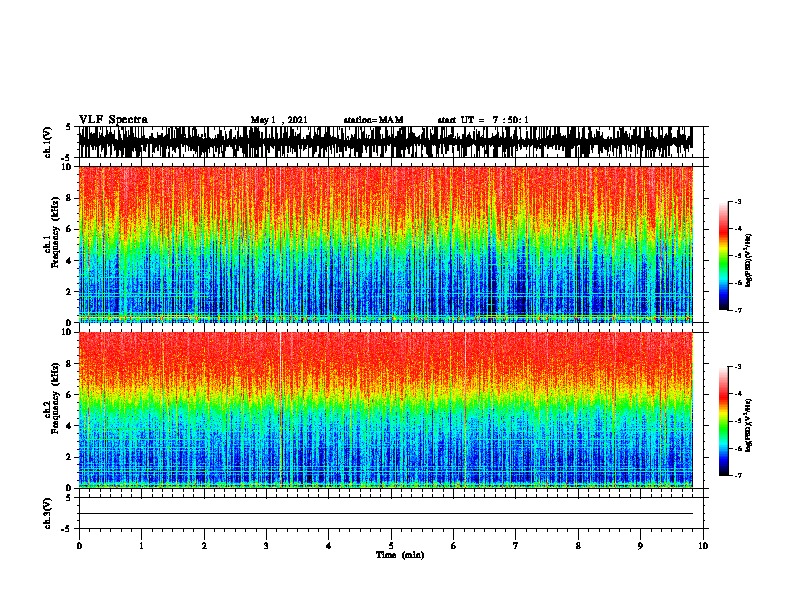The width and height of the screenshot is (792, 612).
Task: Click the ch.1(V) waveform strip
Action: (386, 142)
